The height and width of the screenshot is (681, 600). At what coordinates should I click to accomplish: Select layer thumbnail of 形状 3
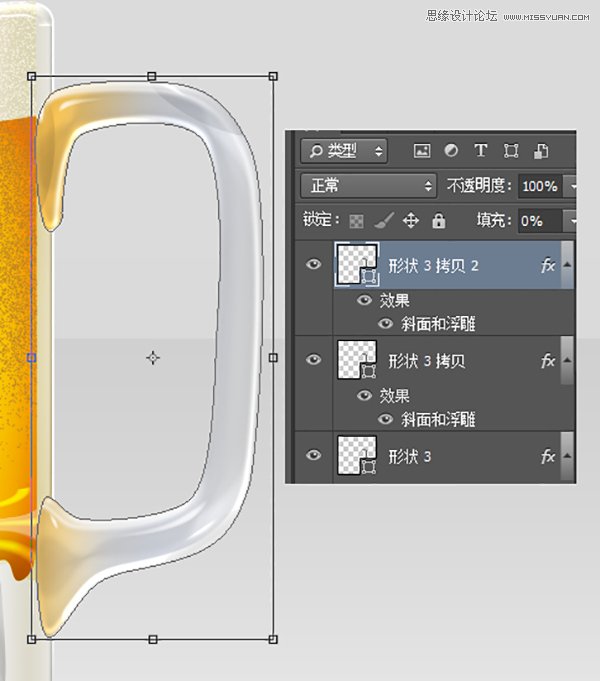click(357, 456)
